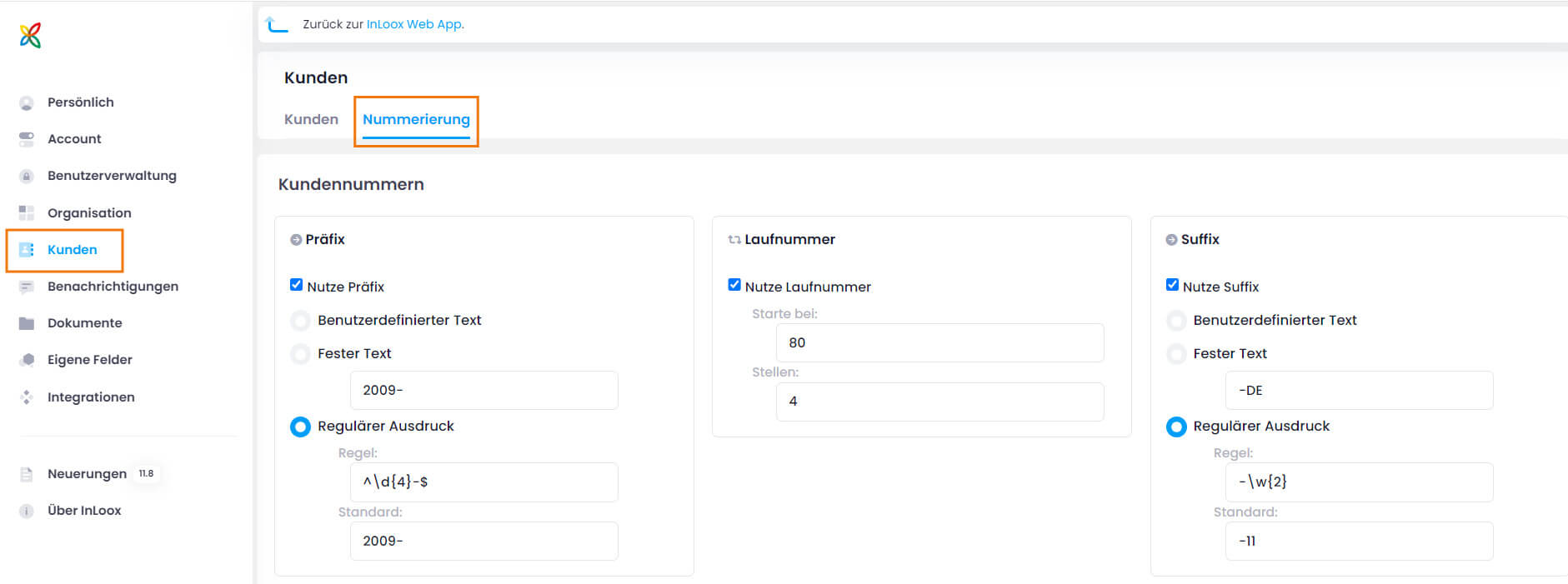This screenshot has width=1568, height=584.
Task: Open Benutzerverwaltung section
Action: coord(112,176)
